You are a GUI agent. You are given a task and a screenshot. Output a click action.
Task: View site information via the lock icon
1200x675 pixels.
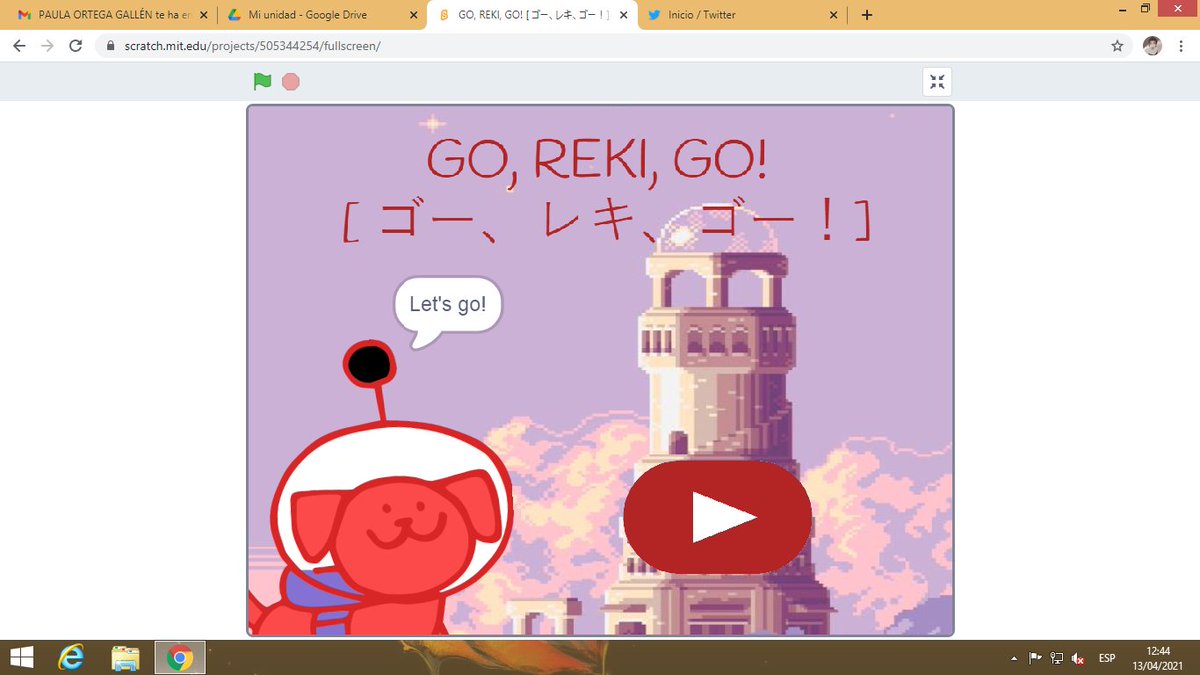(110, 46)
